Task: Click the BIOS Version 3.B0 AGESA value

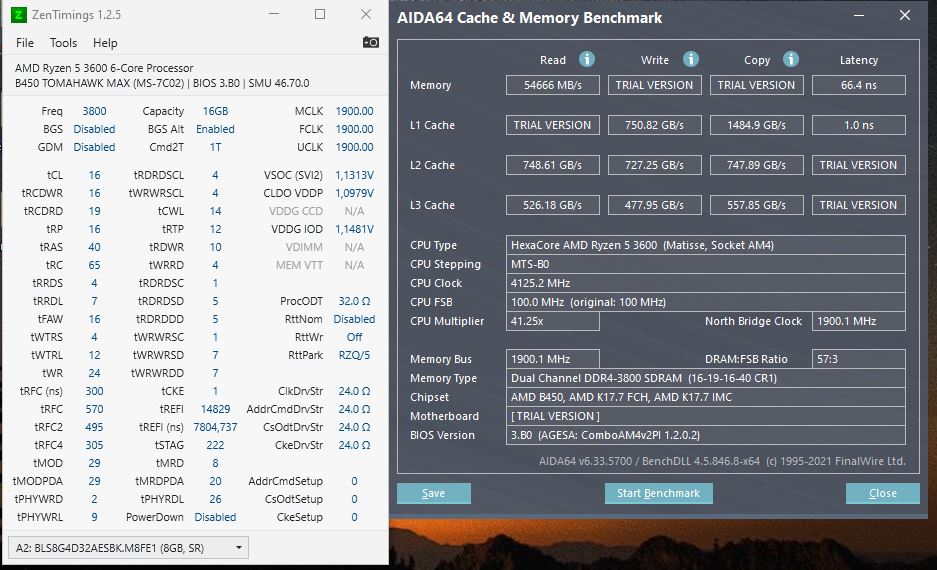Action: 706,435
